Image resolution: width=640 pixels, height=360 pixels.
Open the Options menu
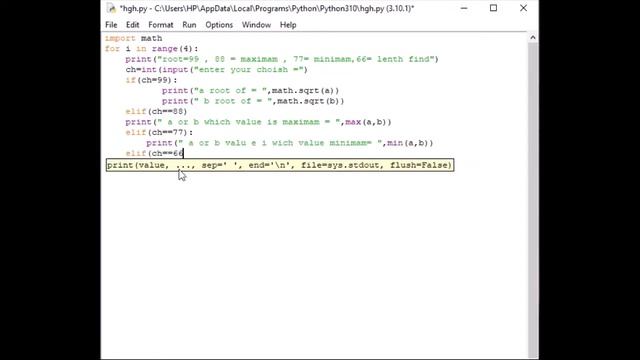(x=219, y=25)
